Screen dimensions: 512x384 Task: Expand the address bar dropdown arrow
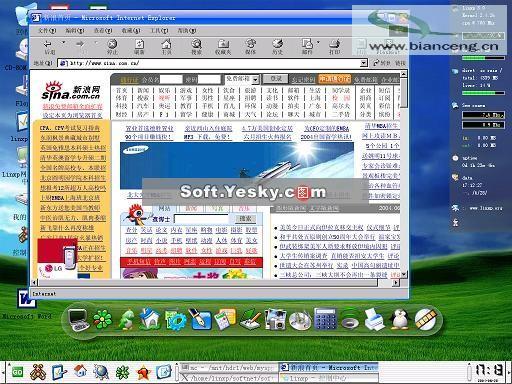(364, 63)
